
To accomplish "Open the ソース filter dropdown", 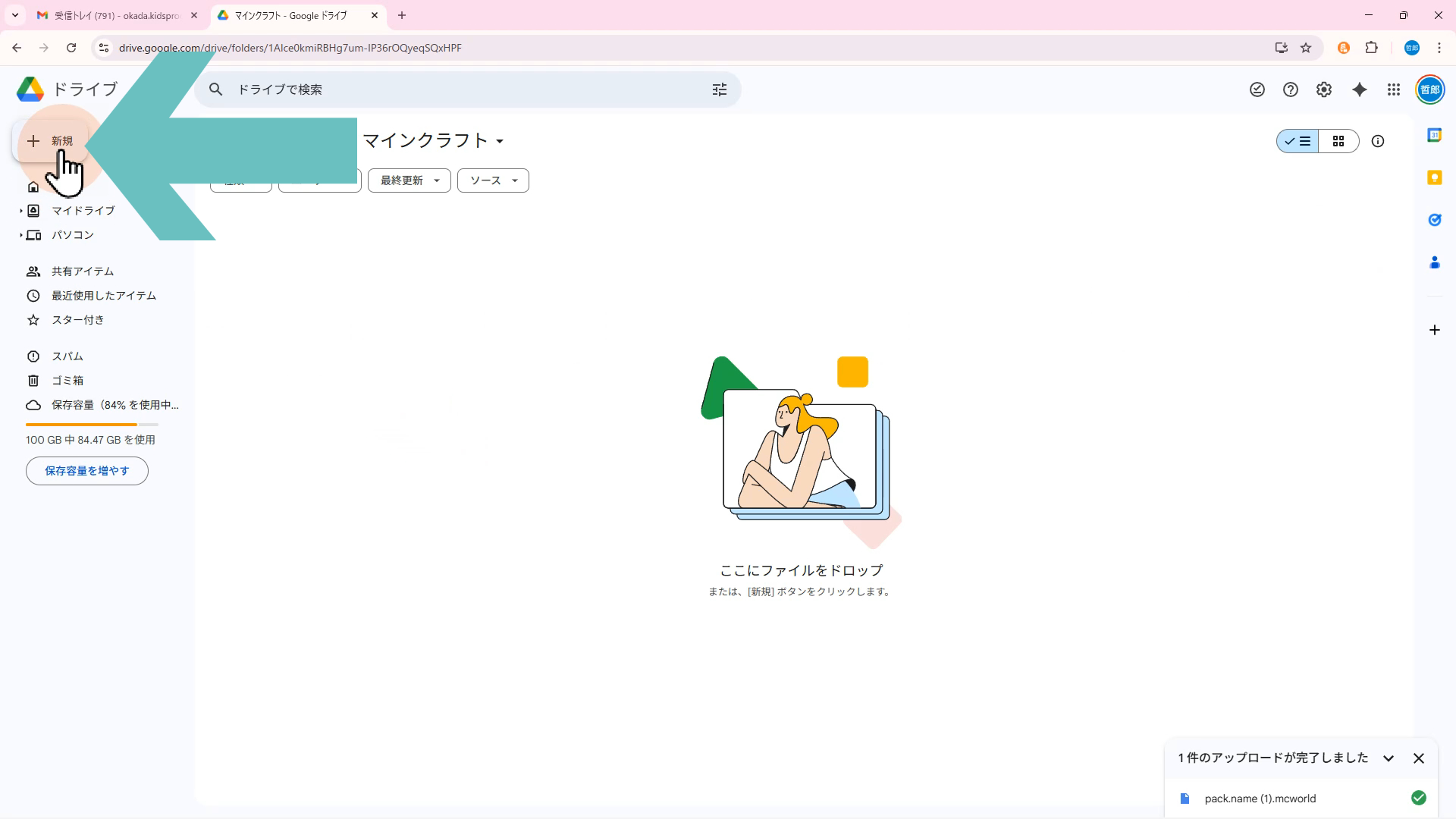I will click(493, 180).
